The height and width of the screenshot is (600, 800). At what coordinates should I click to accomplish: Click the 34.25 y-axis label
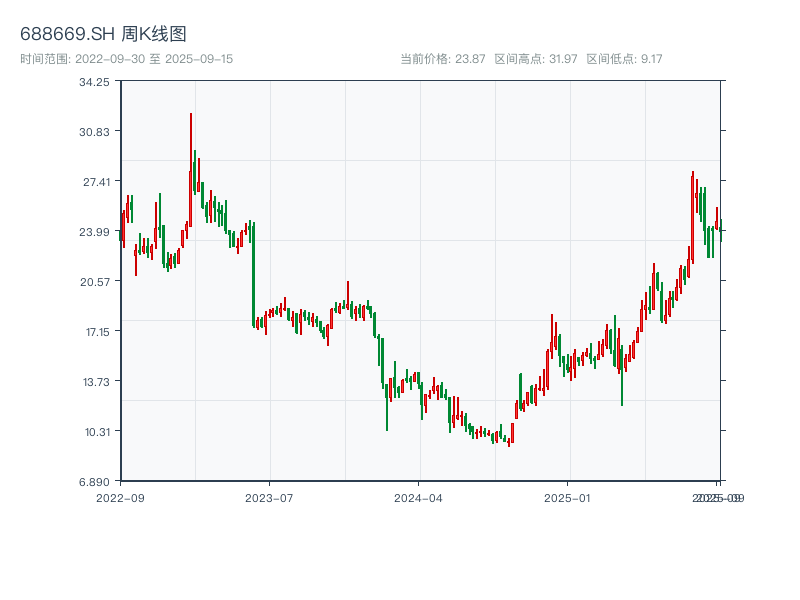(95, 82)
